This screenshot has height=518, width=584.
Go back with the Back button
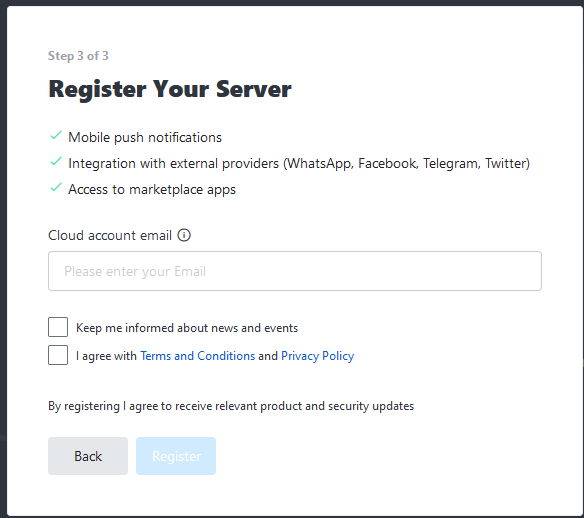88,456
